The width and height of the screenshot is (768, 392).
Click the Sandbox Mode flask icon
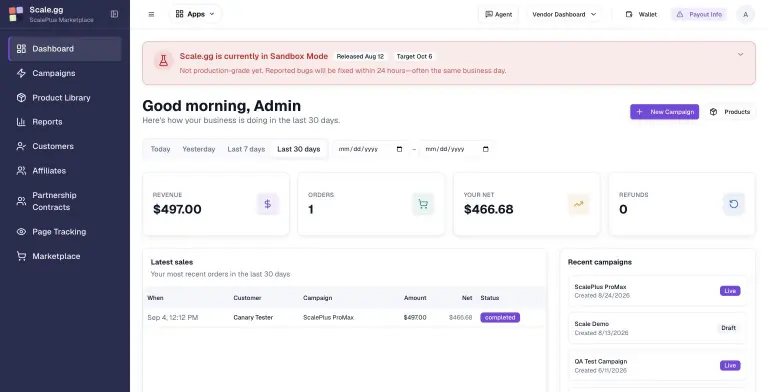pyautogui.click(x=164, y=61)
